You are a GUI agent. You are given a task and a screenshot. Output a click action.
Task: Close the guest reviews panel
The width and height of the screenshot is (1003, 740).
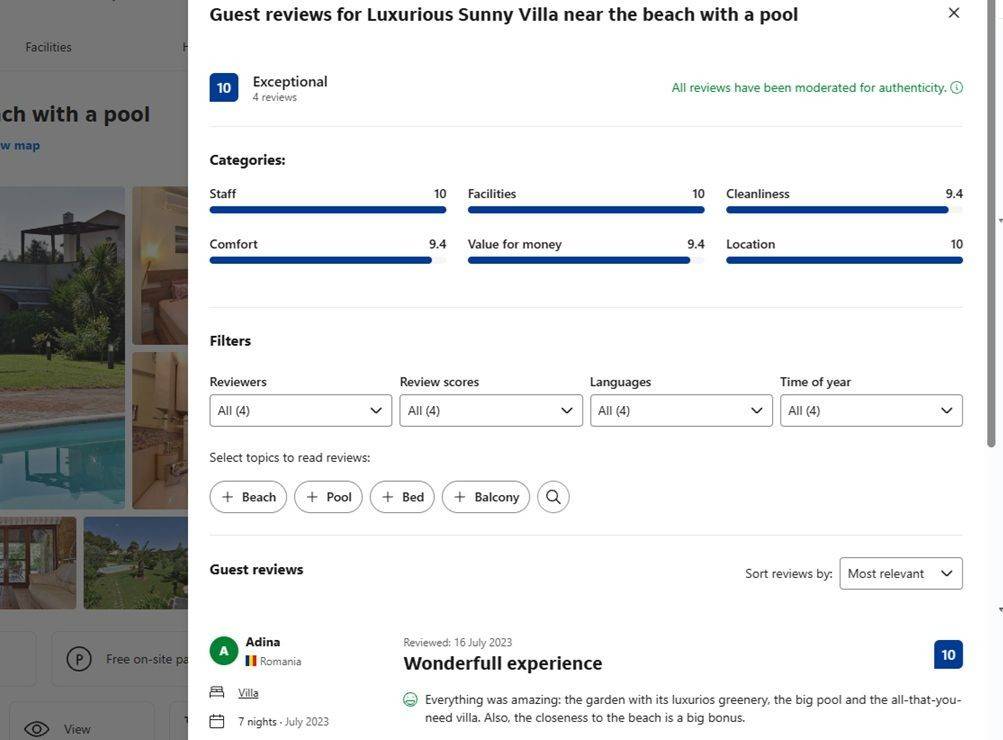(953, 13)
